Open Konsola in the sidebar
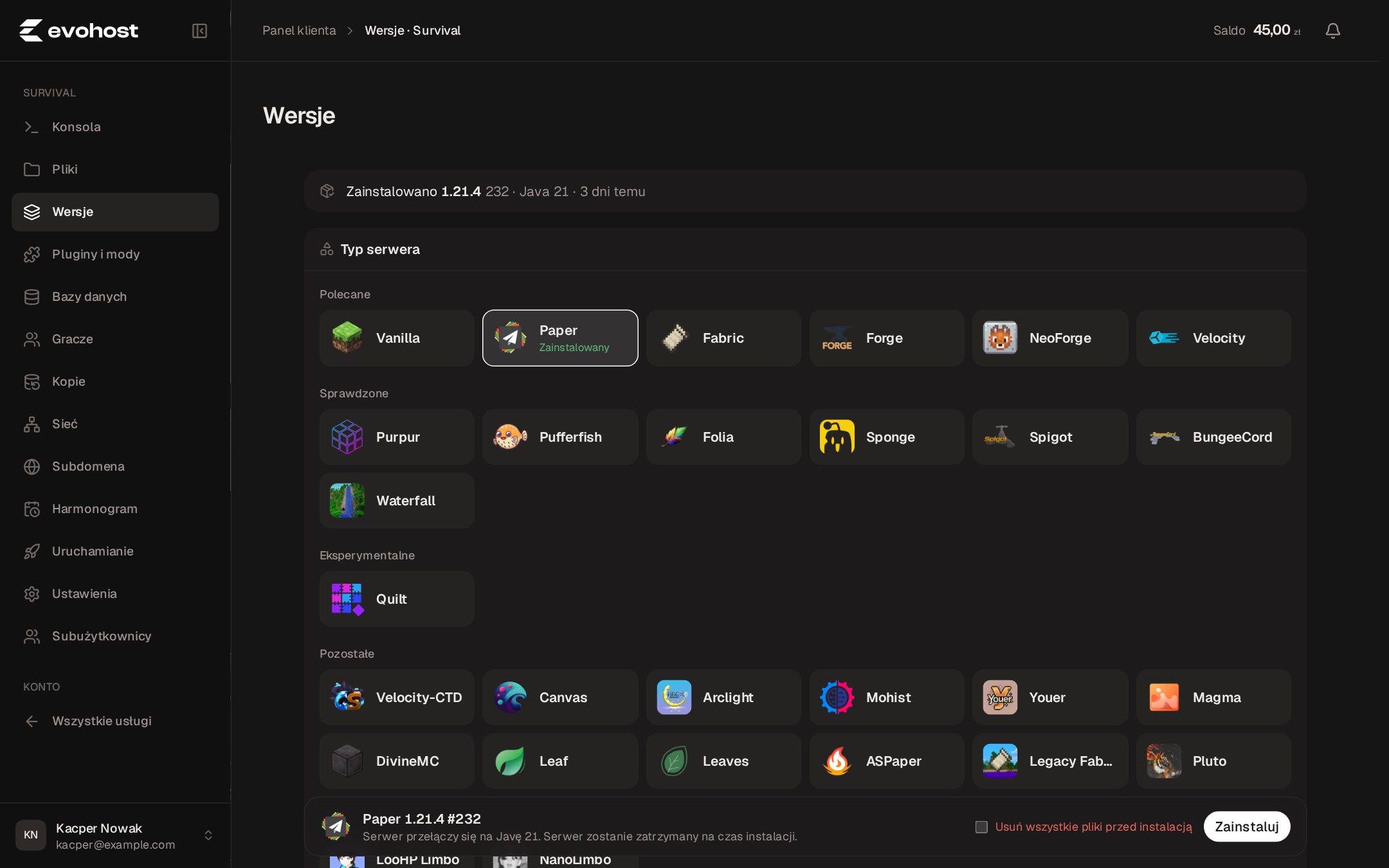1389x868 pixels. pos(115,127)
